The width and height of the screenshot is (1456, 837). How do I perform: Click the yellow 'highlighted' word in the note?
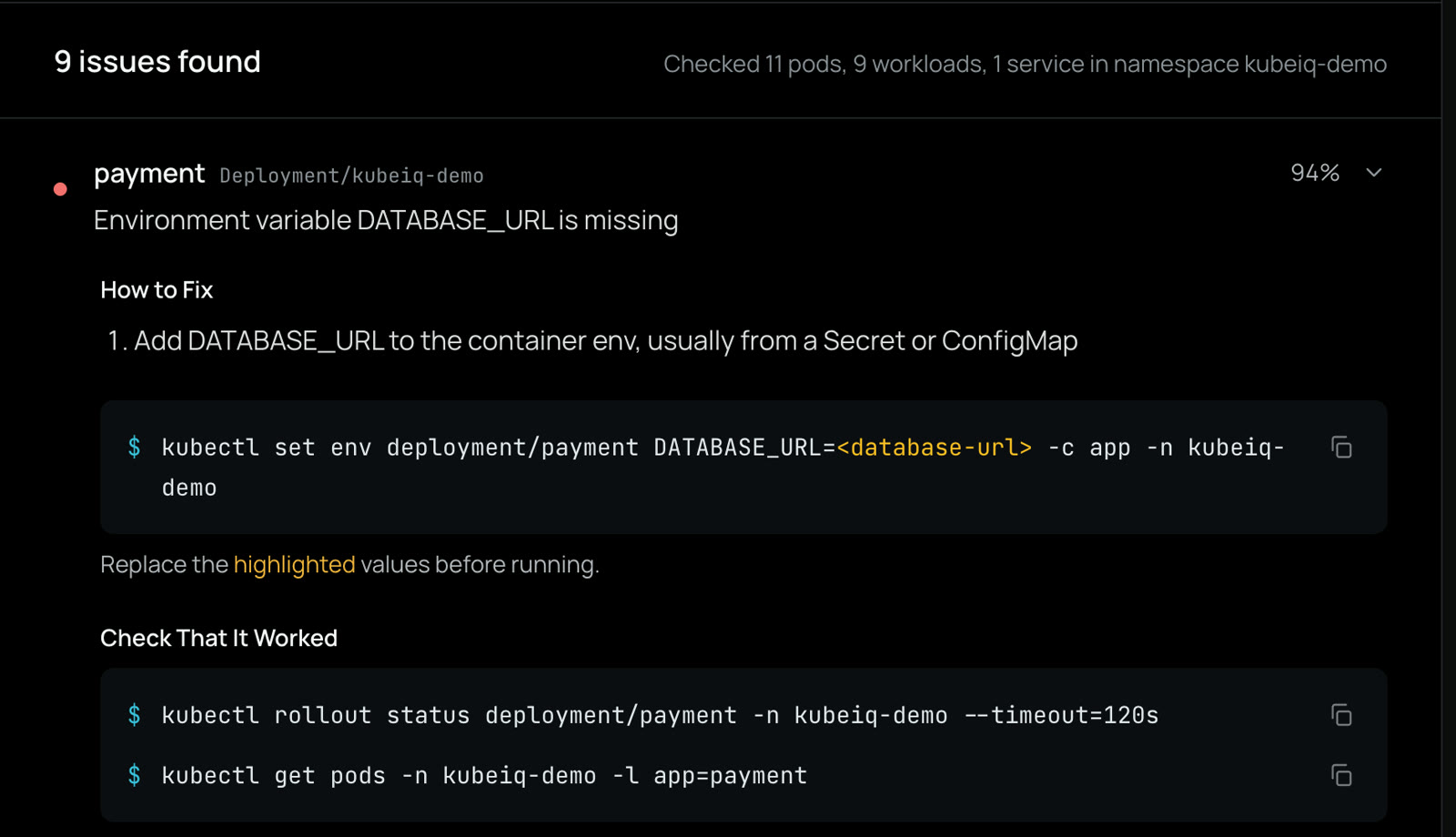(294, 565)
